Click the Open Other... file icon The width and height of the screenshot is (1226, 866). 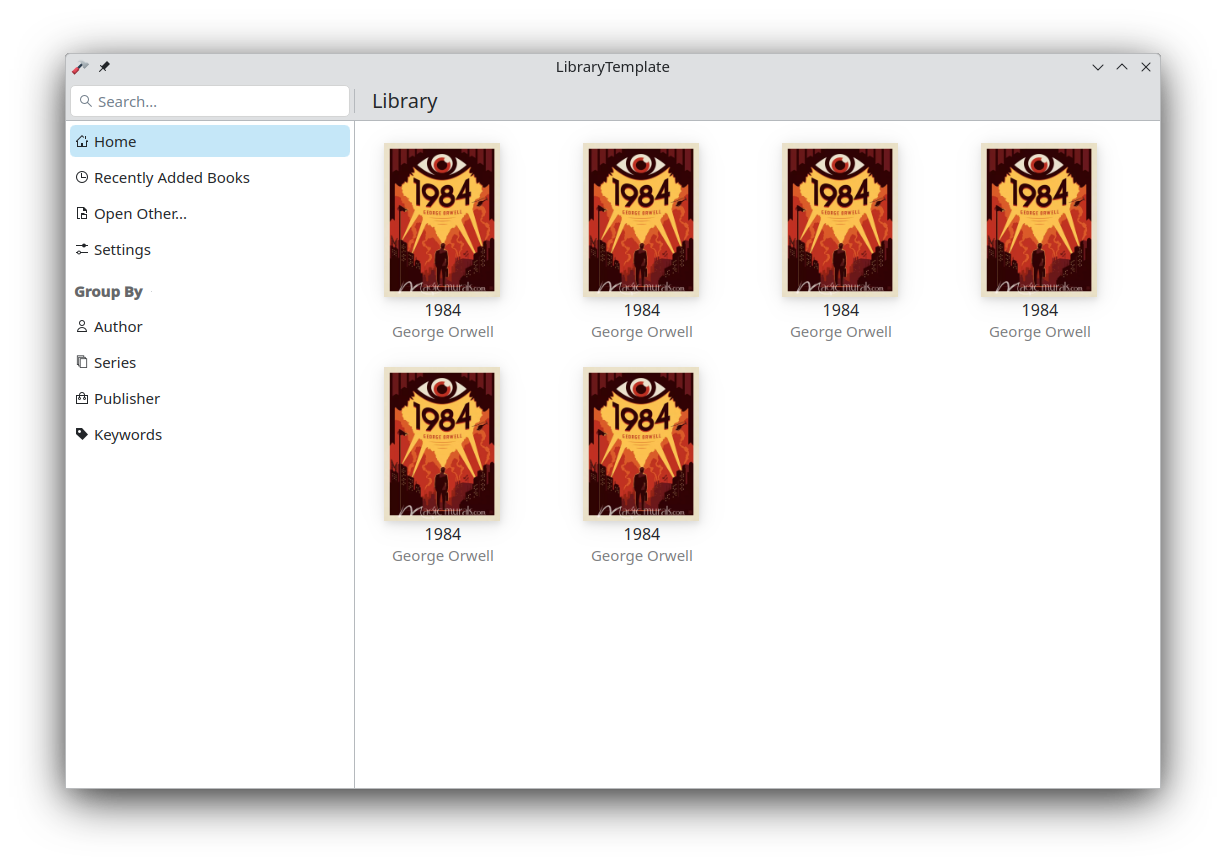(82, 214)
